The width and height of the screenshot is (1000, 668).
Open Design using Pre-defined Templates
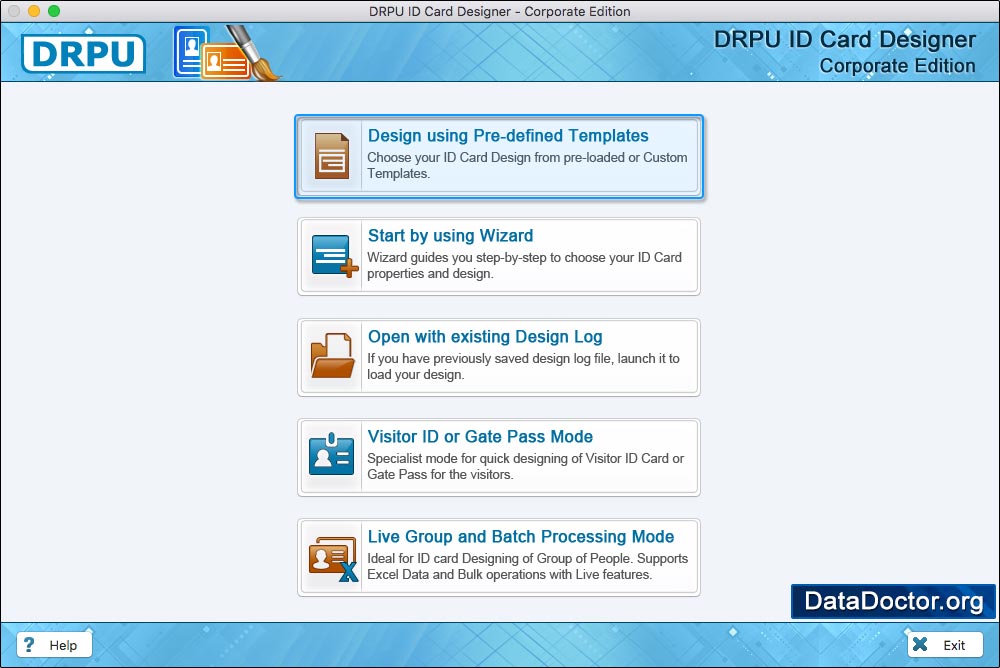(499, 156)
